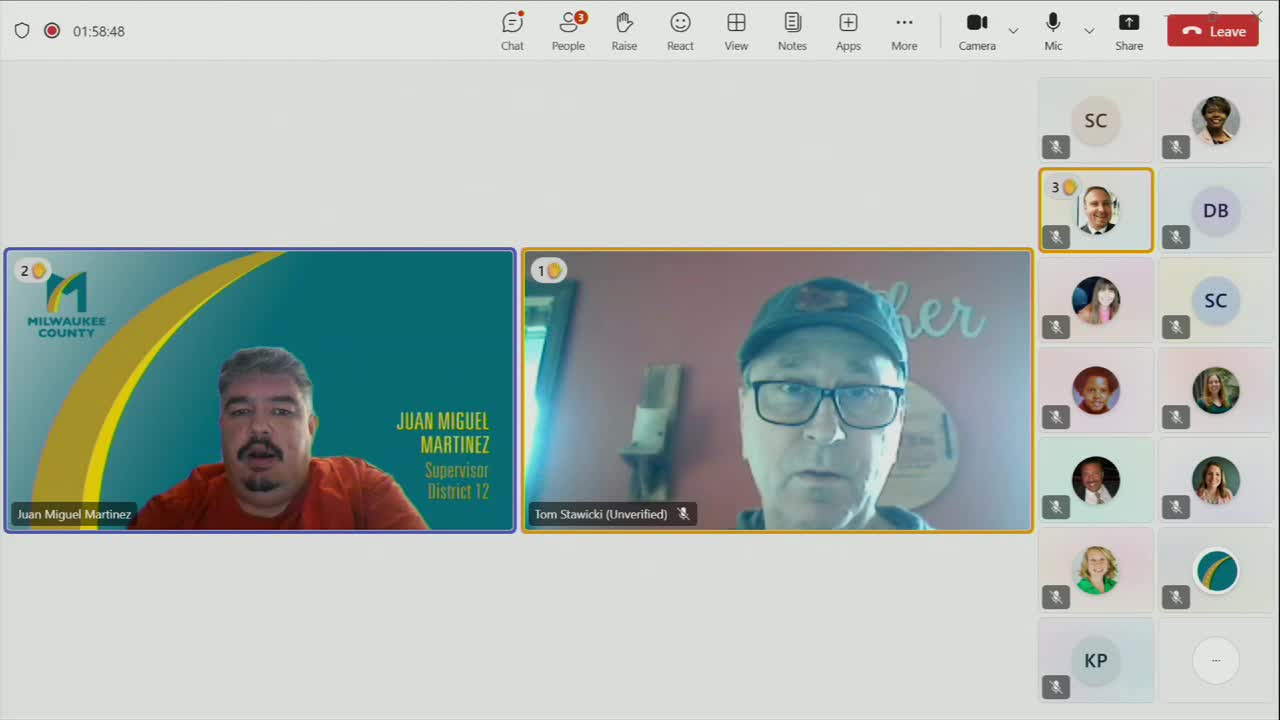This screenshot has height=720, width=1280.
Task: Open the React emoji reactions
Action: pos(680,31)
